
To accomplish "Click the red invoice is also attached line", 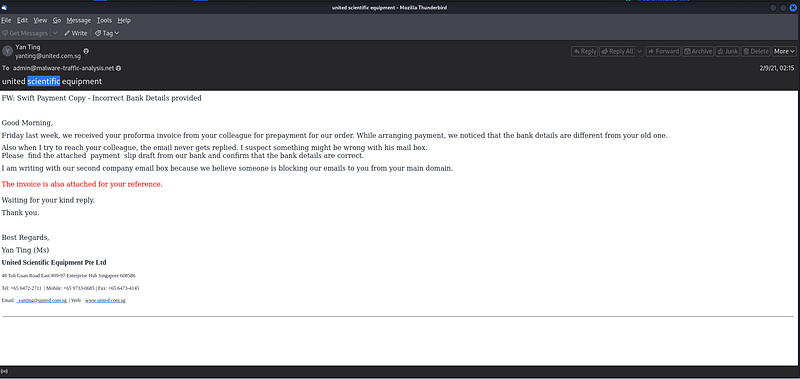I will [82, 184].
